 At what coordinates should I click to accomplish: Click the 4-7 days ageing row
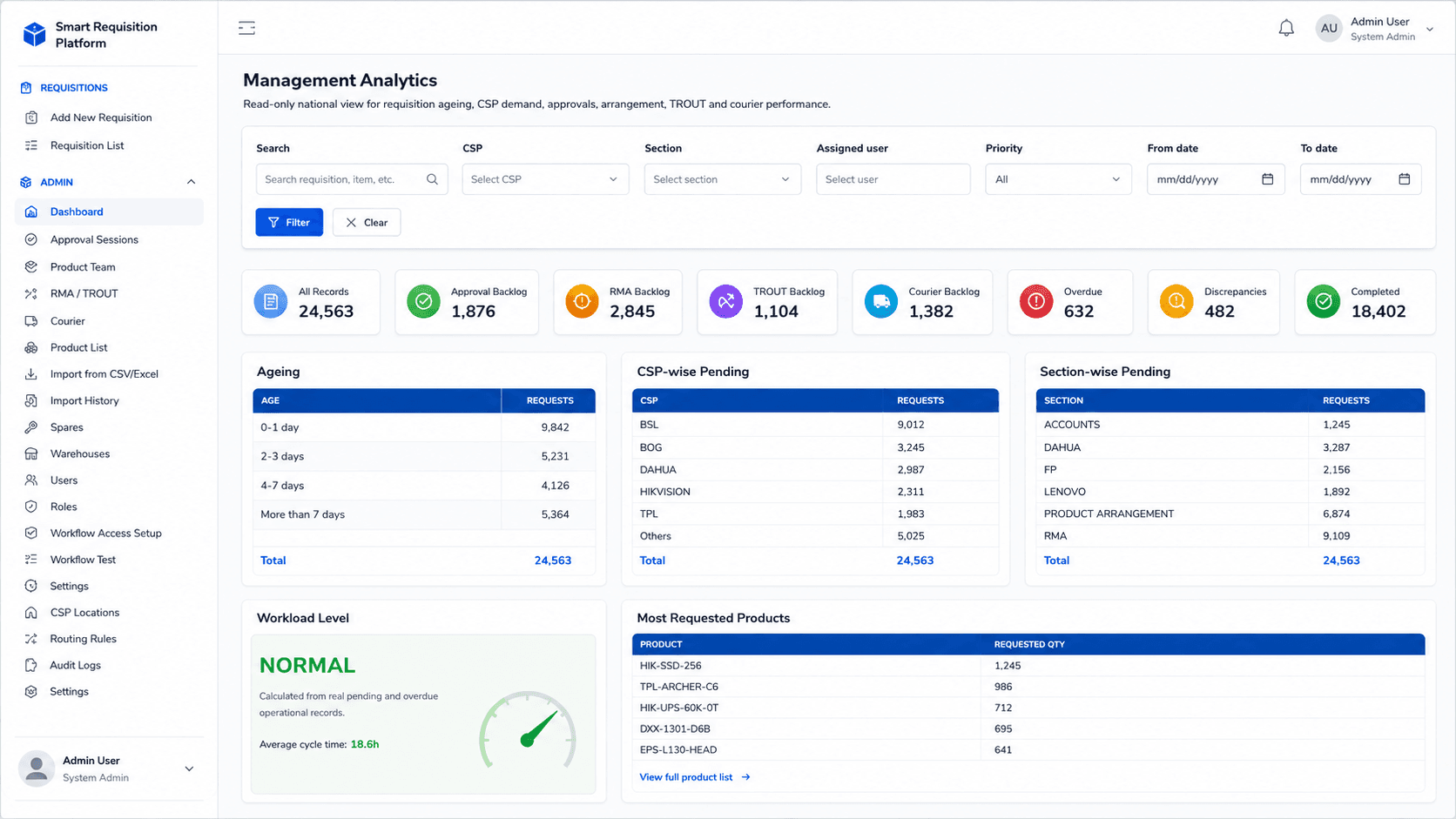[x=424, y=486]
